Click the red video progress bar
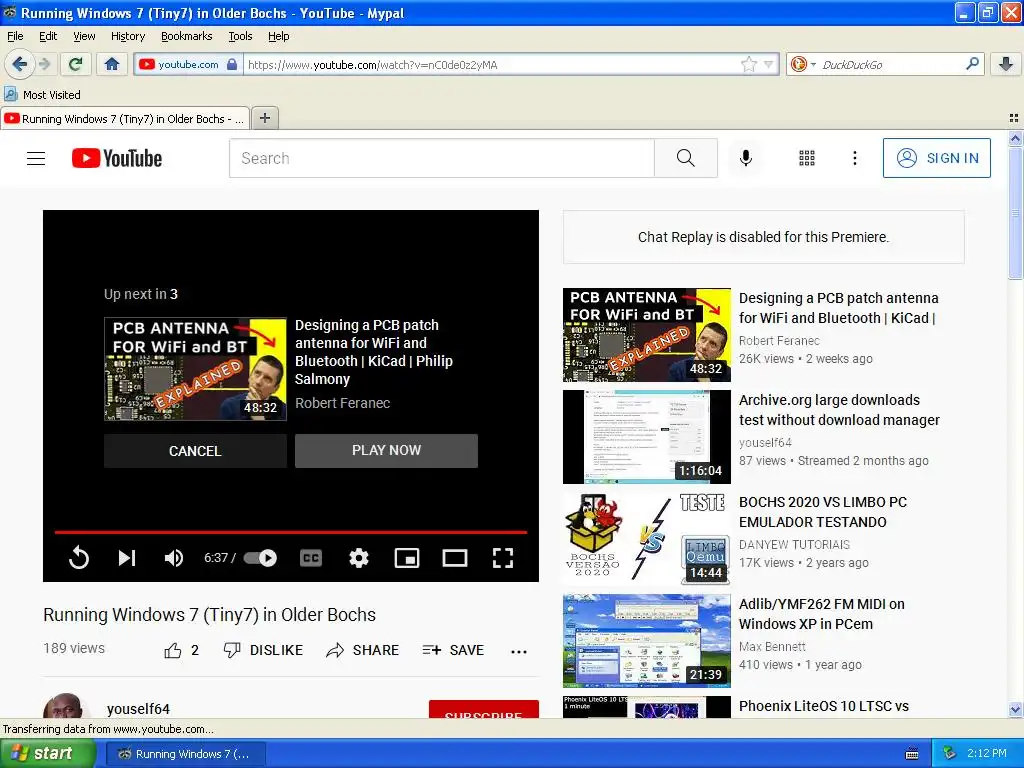Image resolution: width=1024 pixels, height=768 pixels. [x=291, y=532]
